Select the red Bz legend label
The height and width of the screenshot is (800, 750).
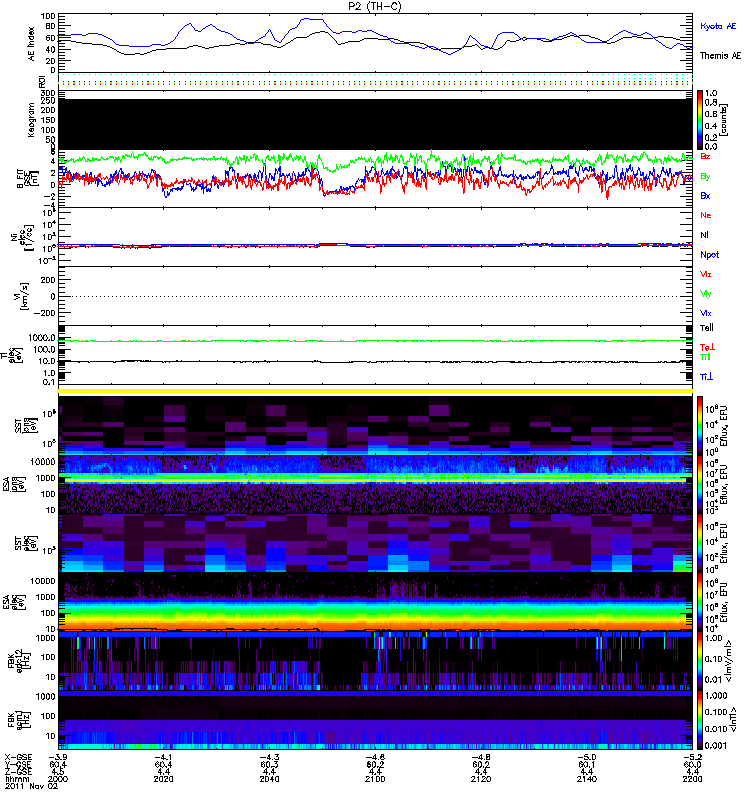click(705, 156)
